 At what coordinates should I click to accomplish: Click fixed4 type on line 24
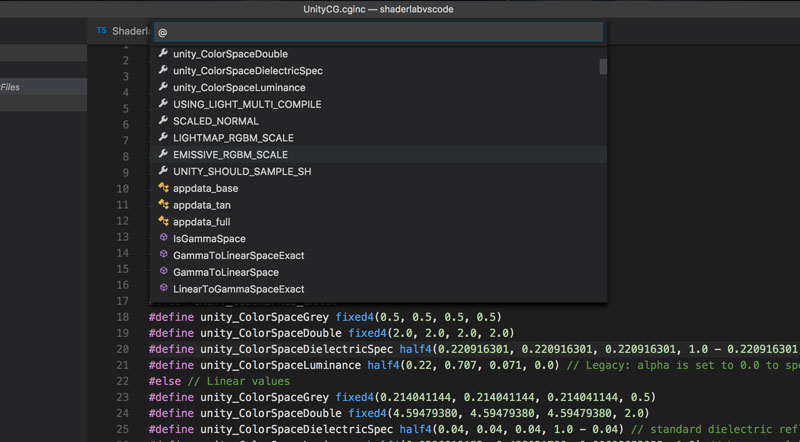tap(367, 413)
